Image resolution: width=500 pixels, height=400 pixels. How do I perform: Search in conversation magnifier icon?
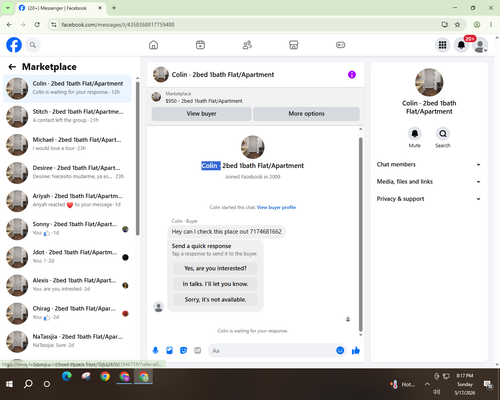[x=443, y=134]
